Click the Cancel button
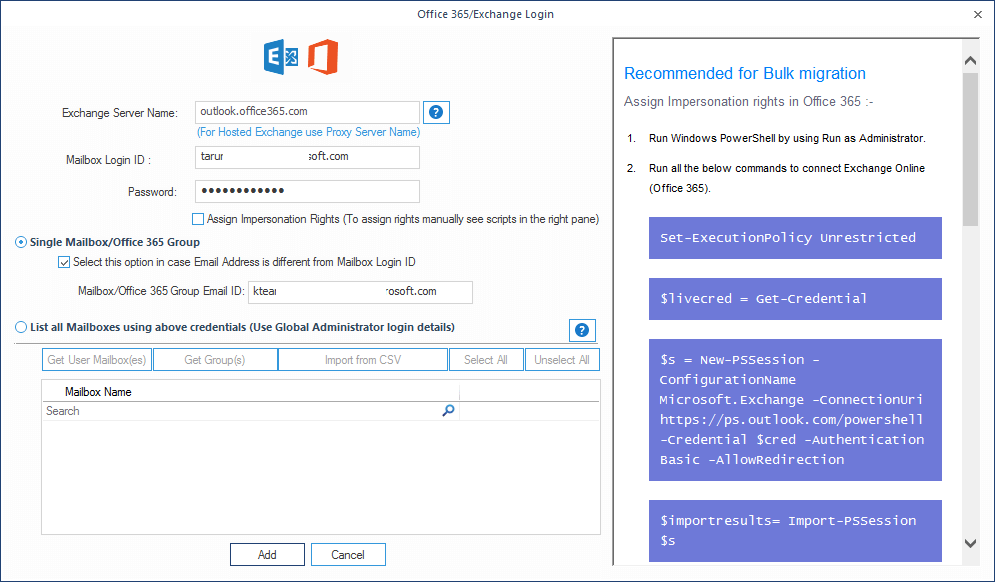The width and height of the screenshot is (995, 582). [348, 555]
